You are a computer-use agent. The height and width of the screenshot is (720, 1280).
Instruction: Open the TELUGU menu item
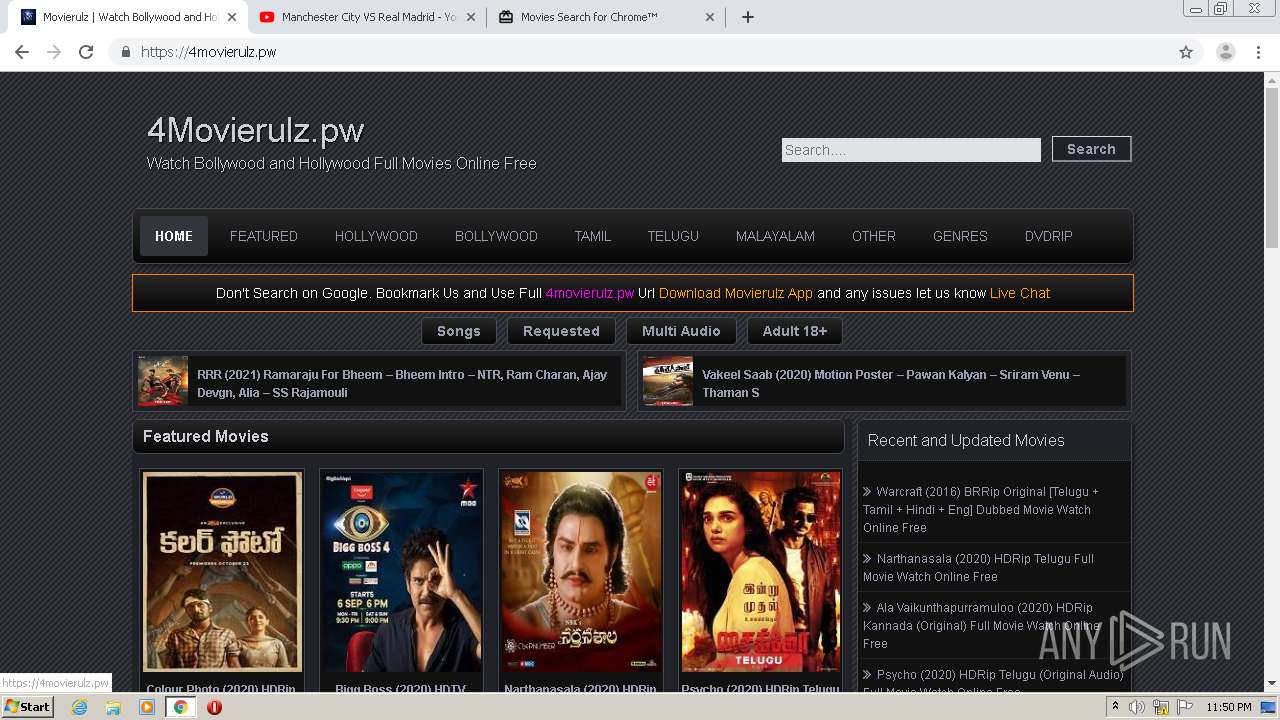click(x=673, y=236)
